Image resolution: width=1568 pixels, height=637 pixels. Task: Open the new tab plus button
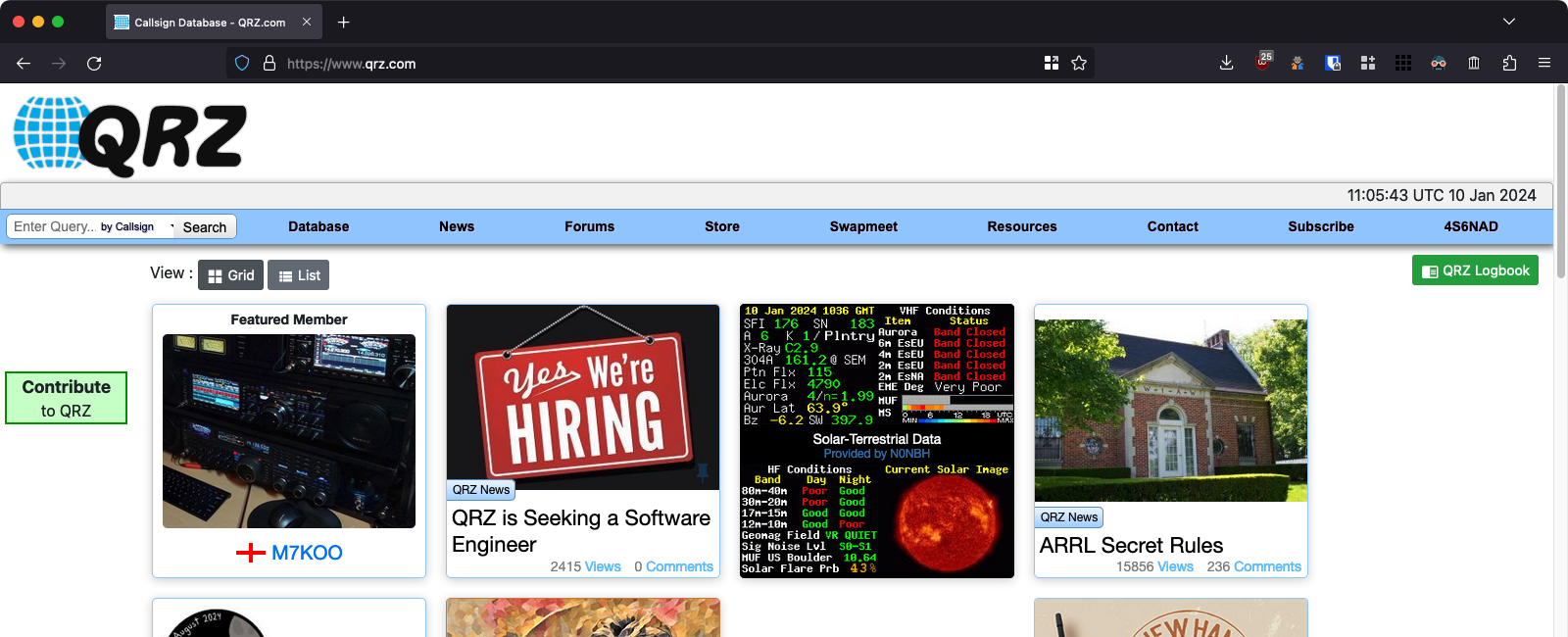(x=343, y=22)
